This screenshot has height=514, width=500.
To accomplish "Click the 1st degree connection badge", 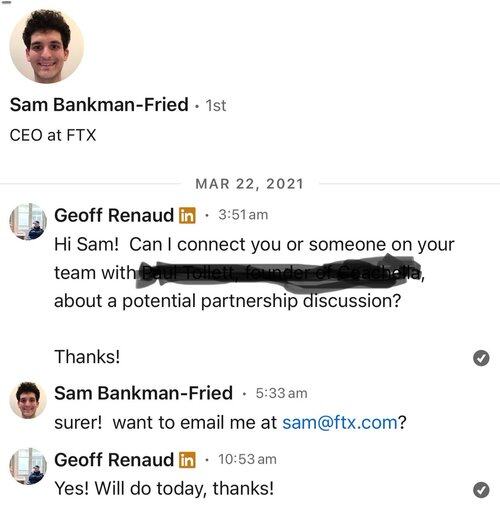I will (x=216, y=106).
